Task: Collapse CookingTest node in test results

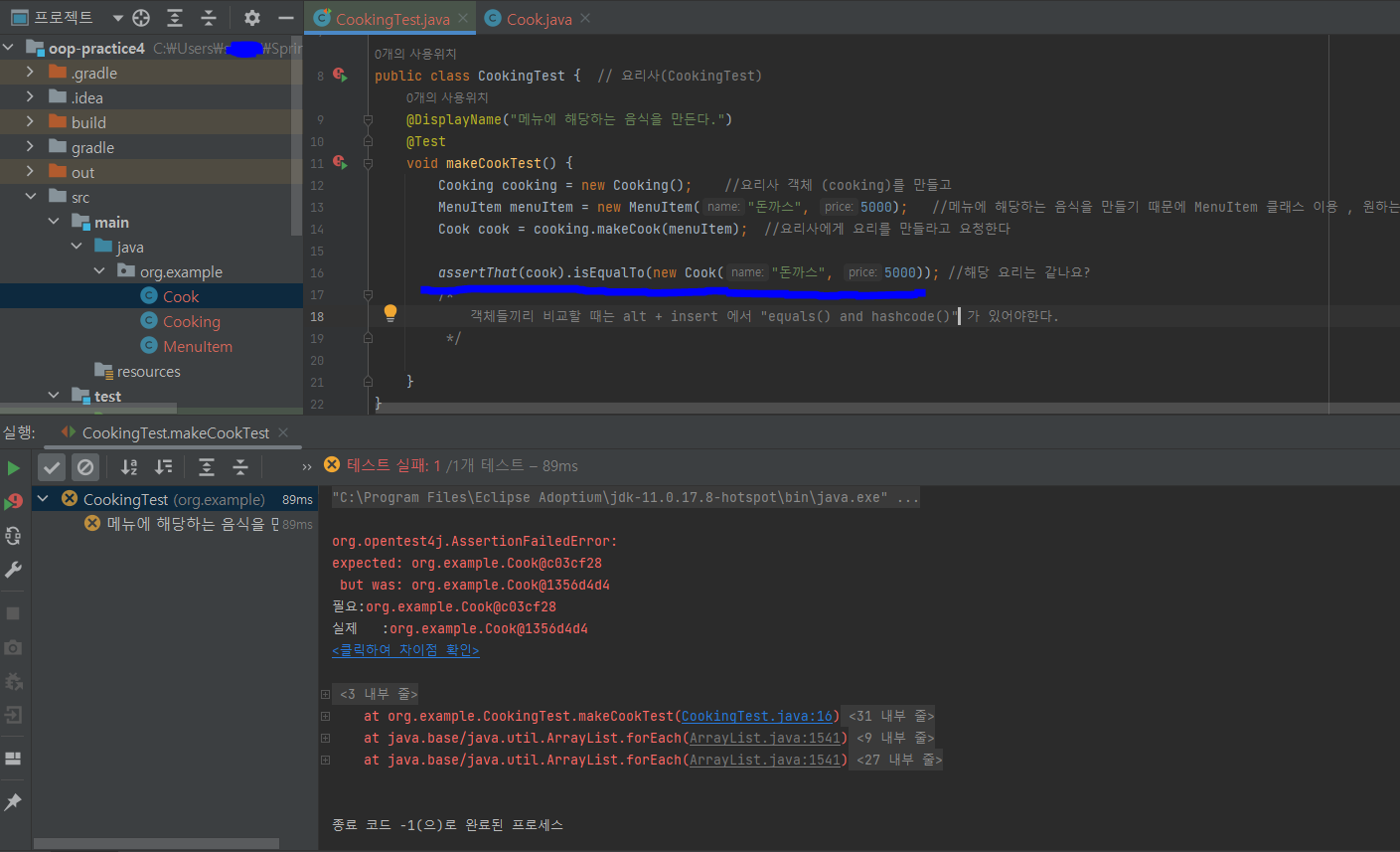Action: (x=43, y=498)
